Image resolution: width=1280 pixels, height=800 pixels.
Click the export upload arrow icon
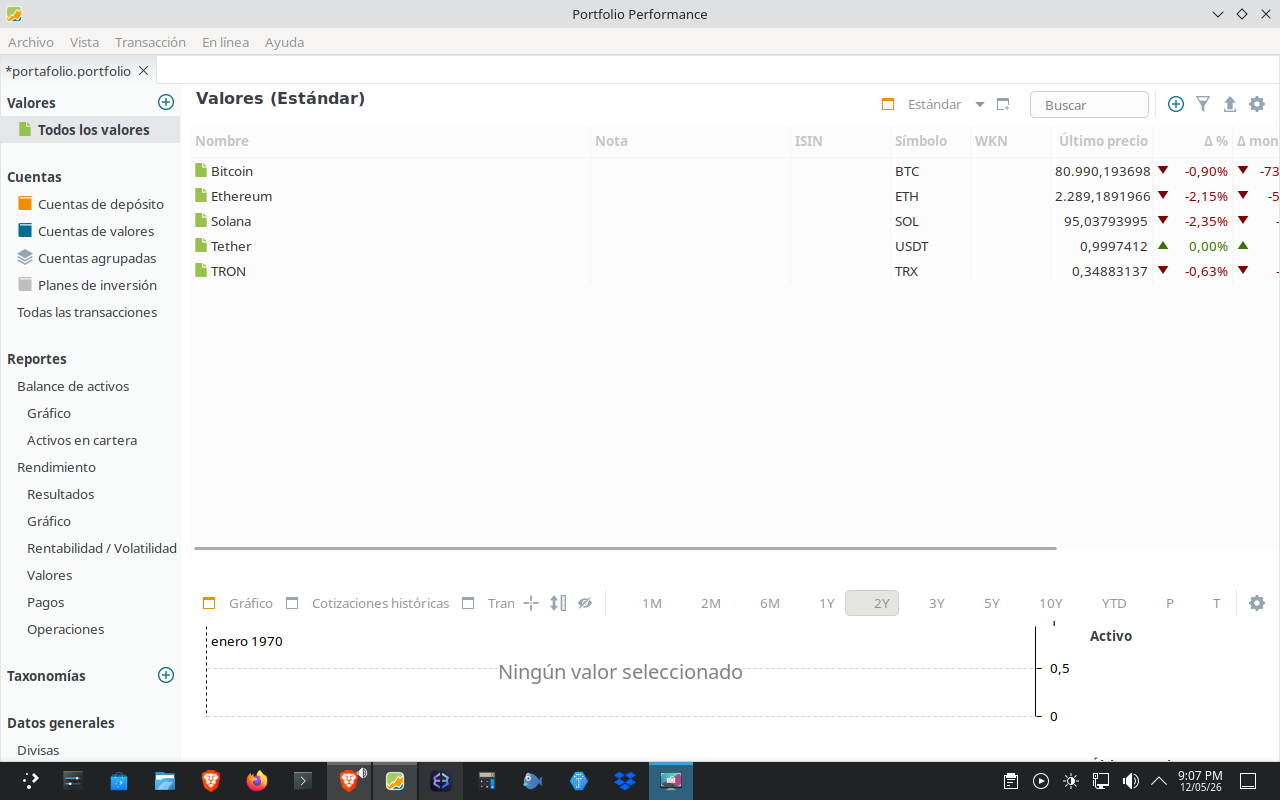1230,104
